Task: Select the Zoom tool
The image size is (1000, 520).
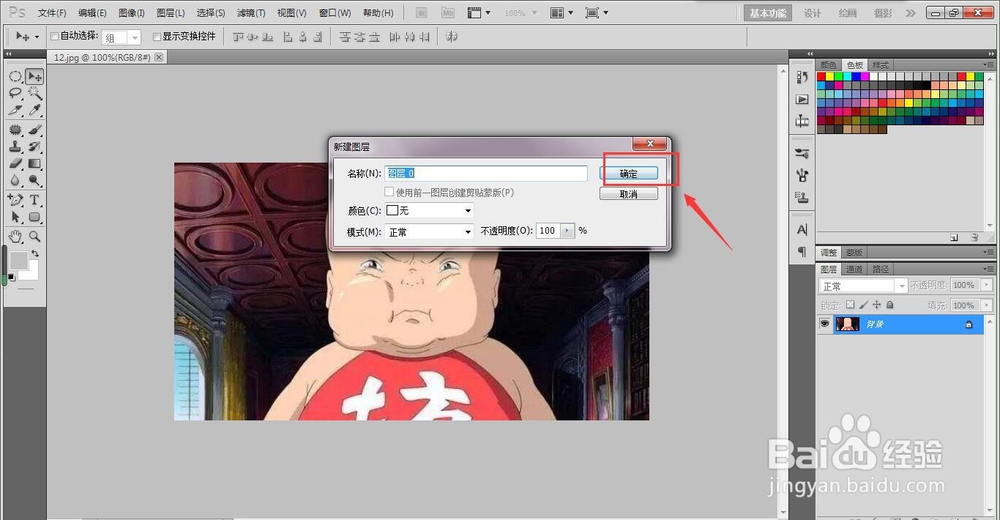Action: [x=34, y=237]
